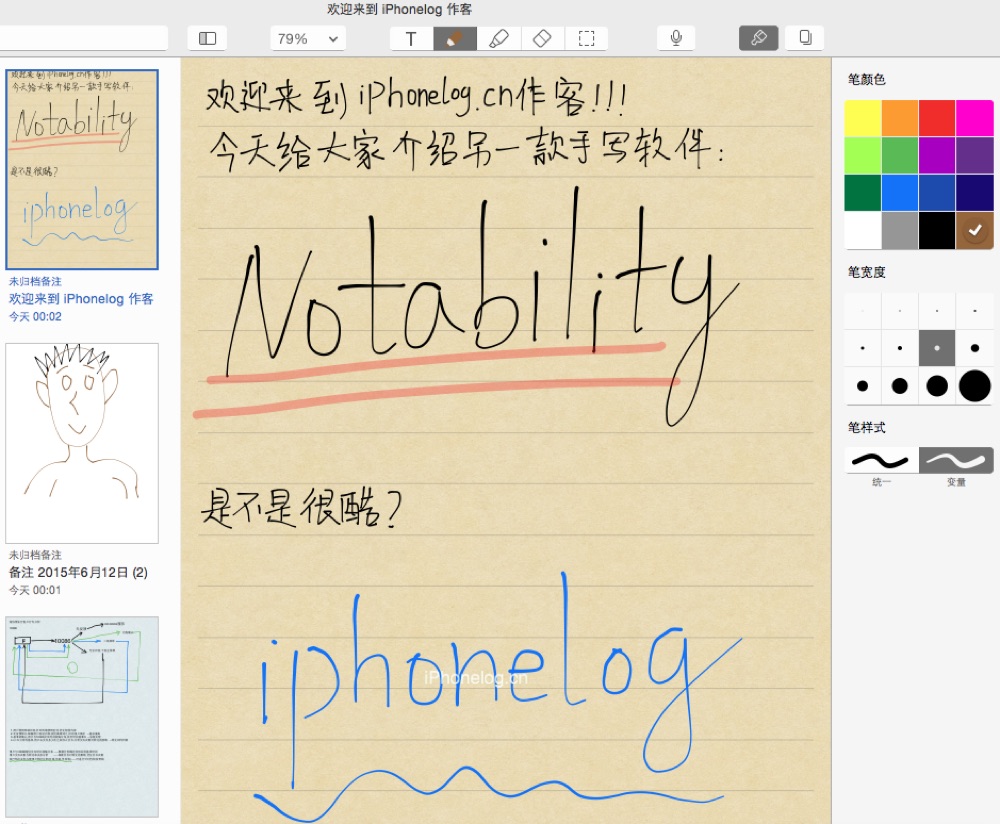Choose last pen width in top row
Image resolution: width=1000 pixels, height=824 pixels.
point(974,311)
